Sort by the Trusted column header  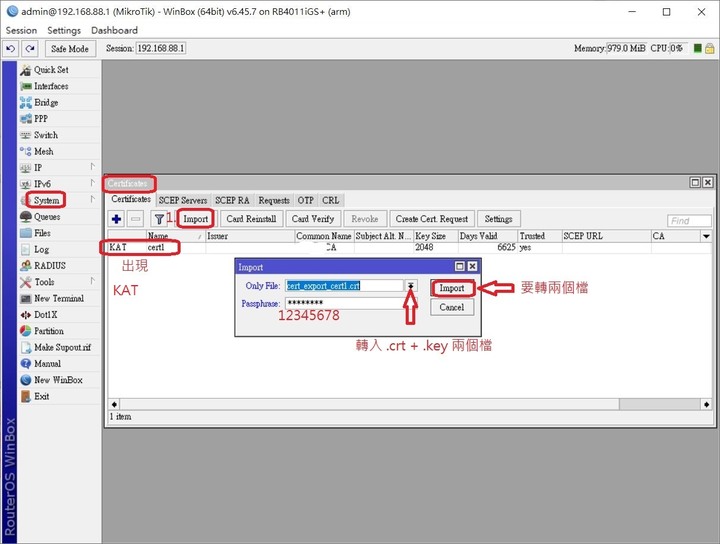pyautogui.click(x=540, y=236)
